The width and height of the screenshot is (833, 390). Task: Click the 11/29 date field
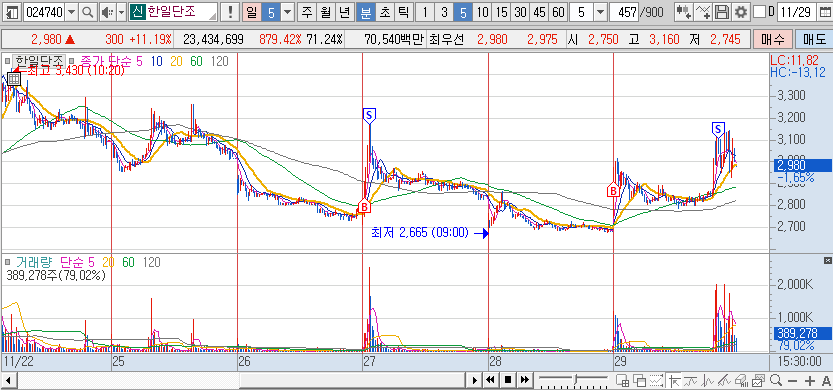[x=797, y=12]
